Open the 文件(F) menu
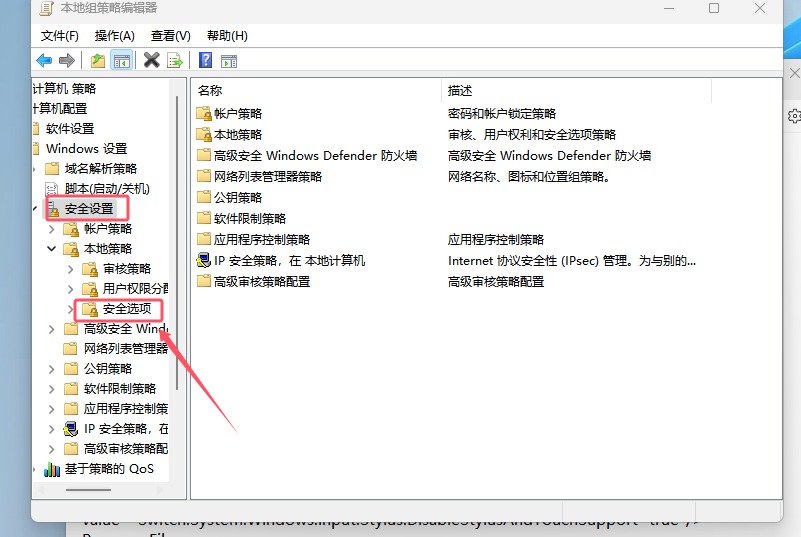801x537 pixels. (60, 35)
